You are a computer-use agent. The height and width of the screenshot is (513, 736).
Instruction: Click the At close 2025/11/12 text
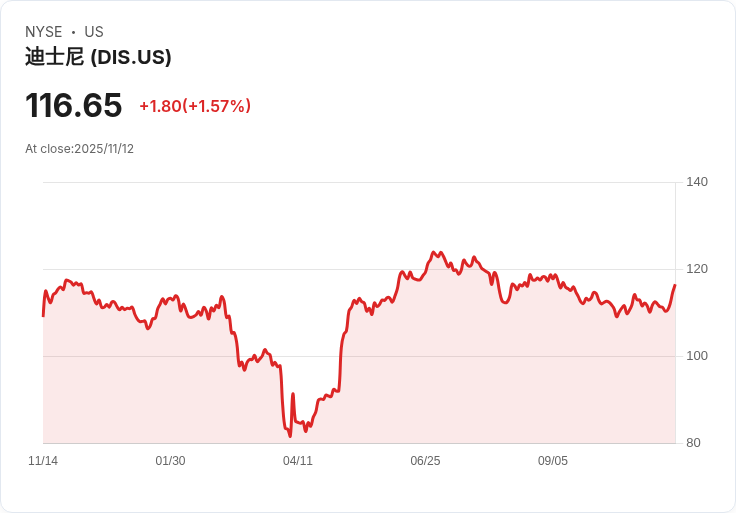[x=80, y=149]
